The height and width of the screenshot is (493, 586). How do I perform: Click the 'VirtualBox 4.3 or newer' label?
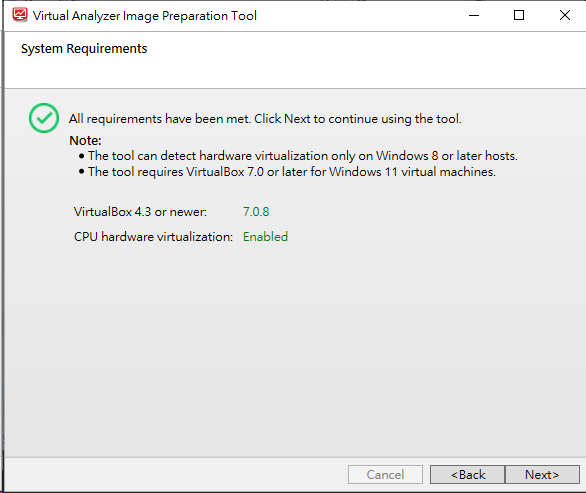[x=140, y=212]
